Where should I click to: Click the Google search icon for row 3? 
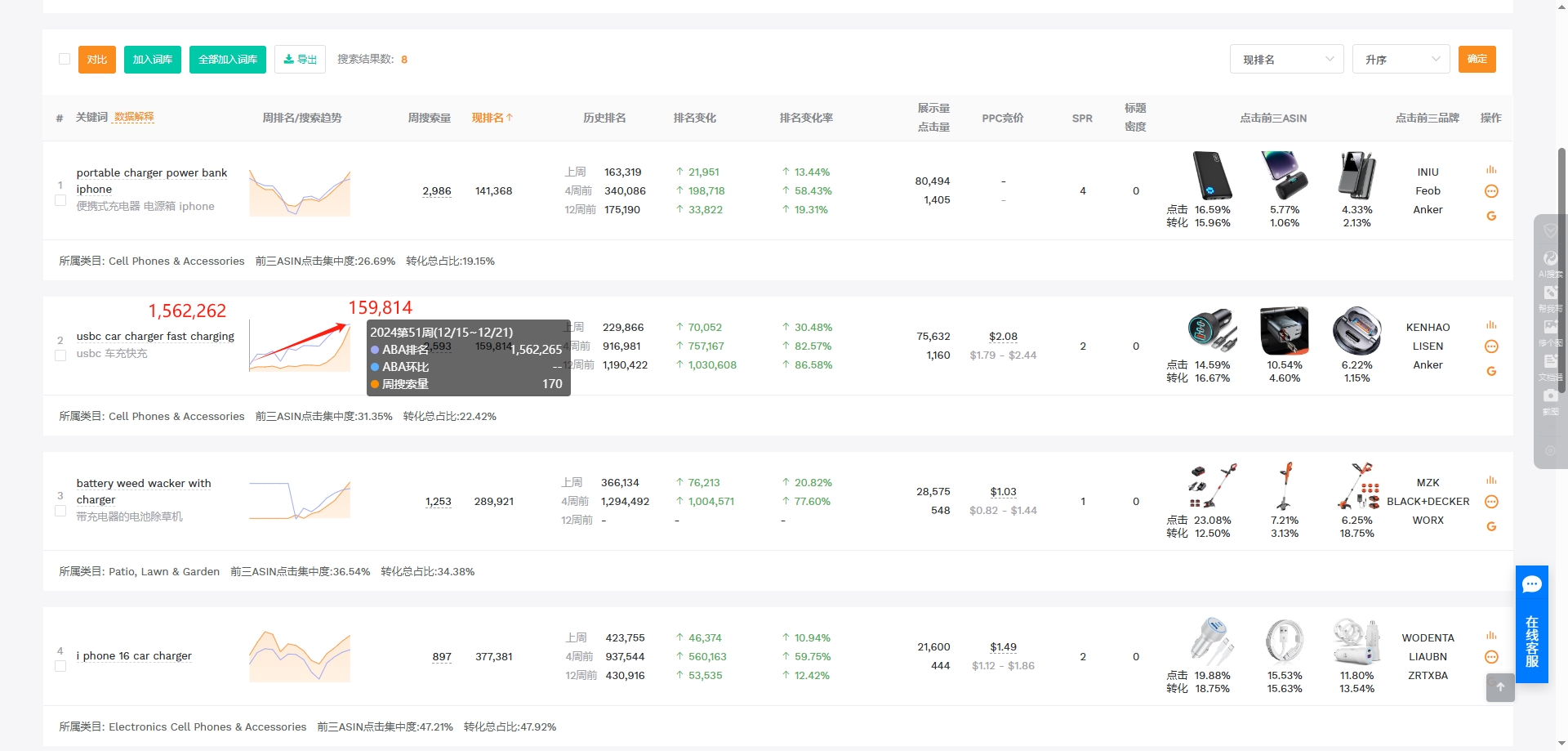(1491, 527)
